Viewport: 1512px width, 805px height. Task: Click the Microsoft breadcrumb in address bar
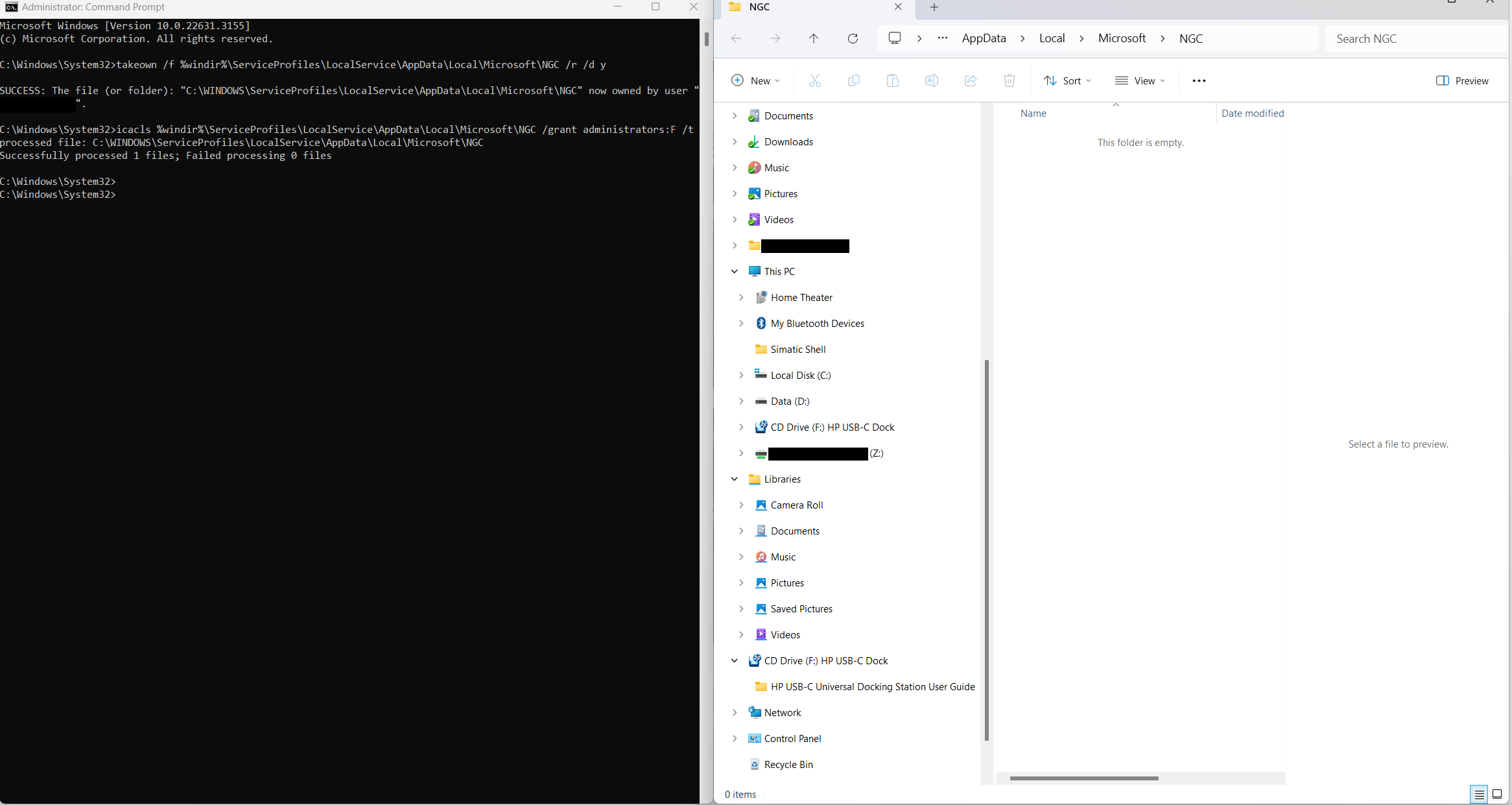pos(1122,38)
